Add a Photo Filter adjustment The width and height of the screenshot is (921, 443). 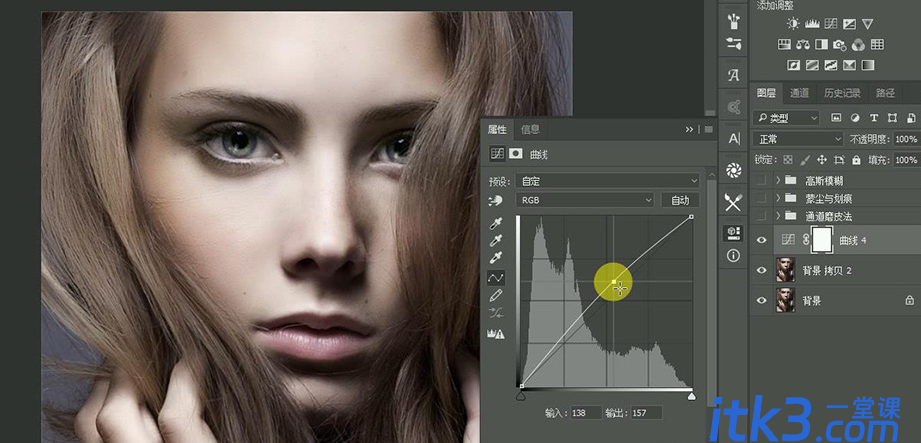(840, 44)
